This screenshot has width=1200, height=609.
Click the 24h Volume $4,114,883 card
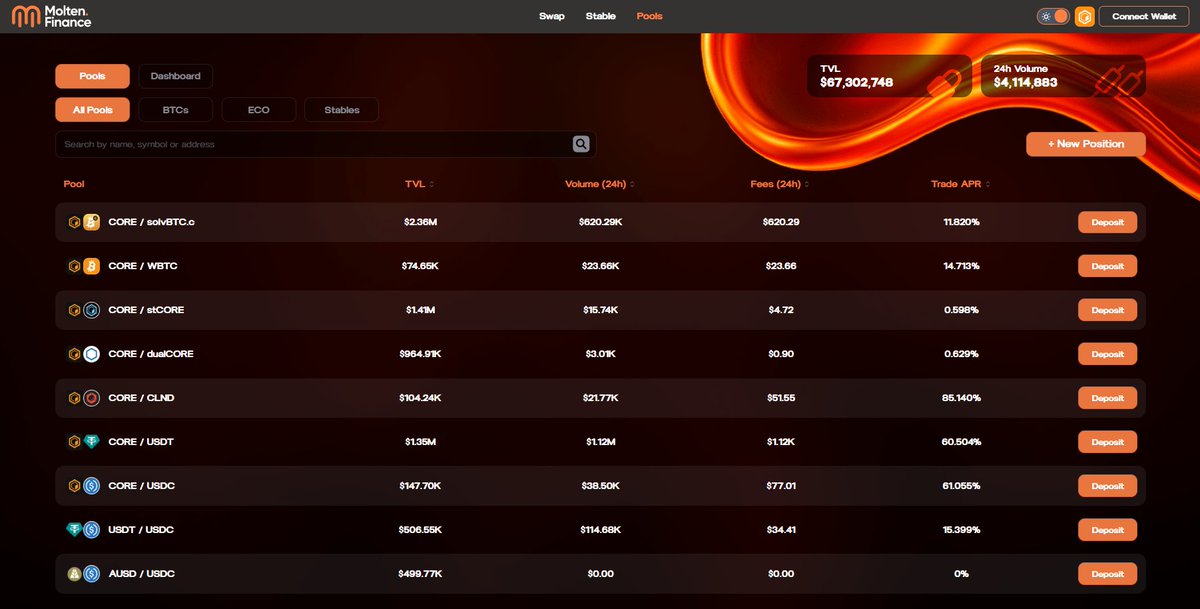(x=1063, y=76)
